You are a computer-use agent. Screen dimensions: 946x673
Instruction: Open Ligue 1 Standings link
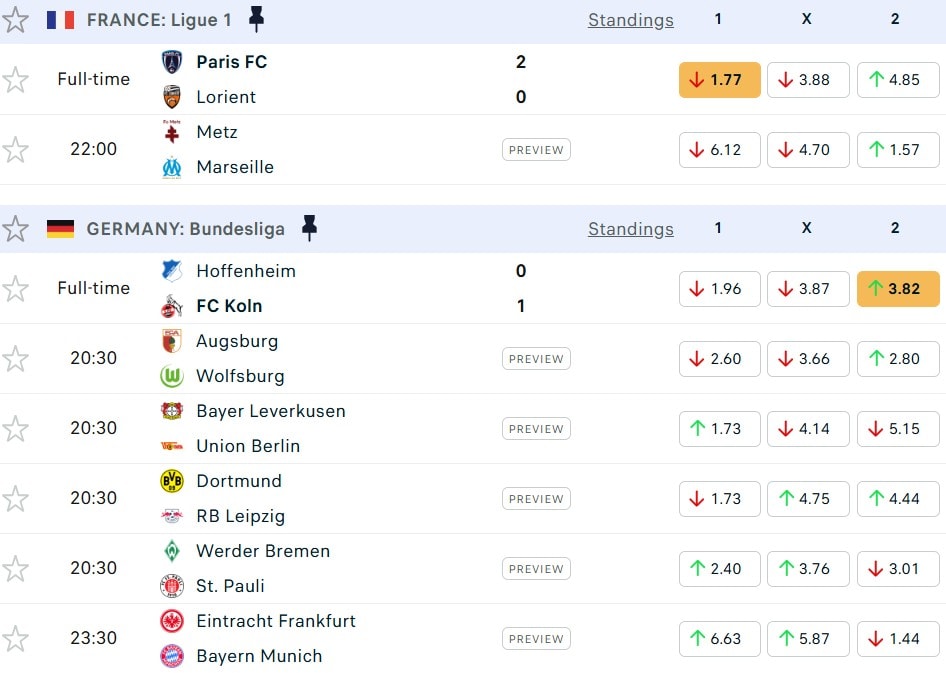point(630,20)
